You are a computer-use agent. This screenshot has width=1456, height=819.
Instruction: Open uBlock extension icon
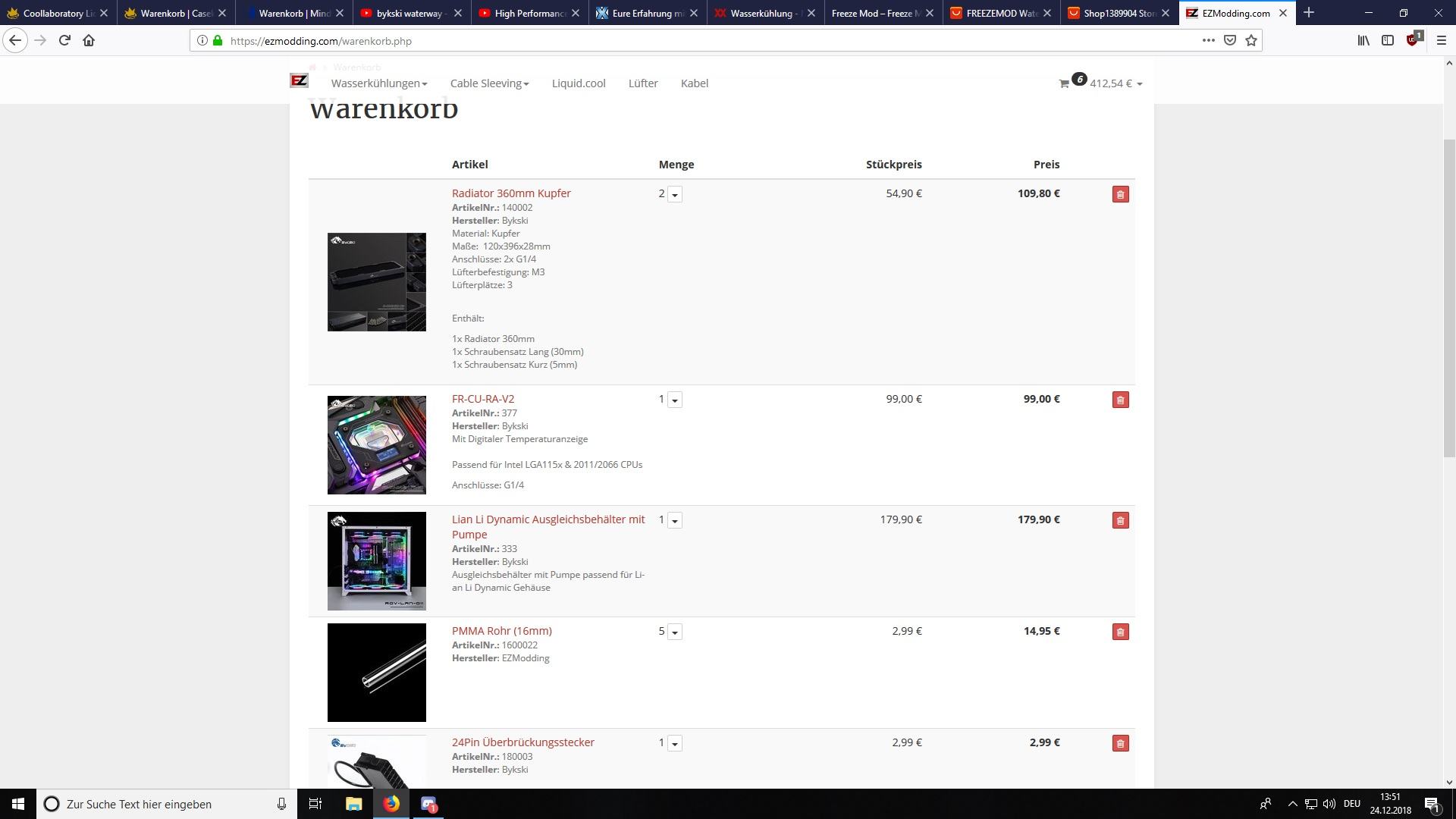point(1414,39)
